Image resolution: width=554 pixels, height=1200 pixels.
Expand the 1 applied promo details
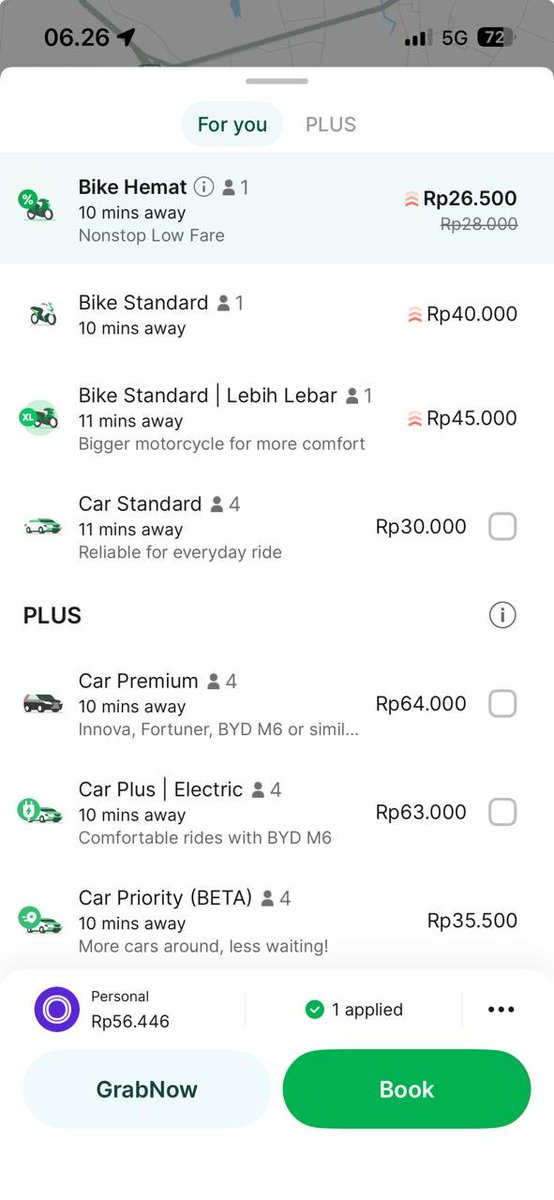click(x=354, y=1010)
